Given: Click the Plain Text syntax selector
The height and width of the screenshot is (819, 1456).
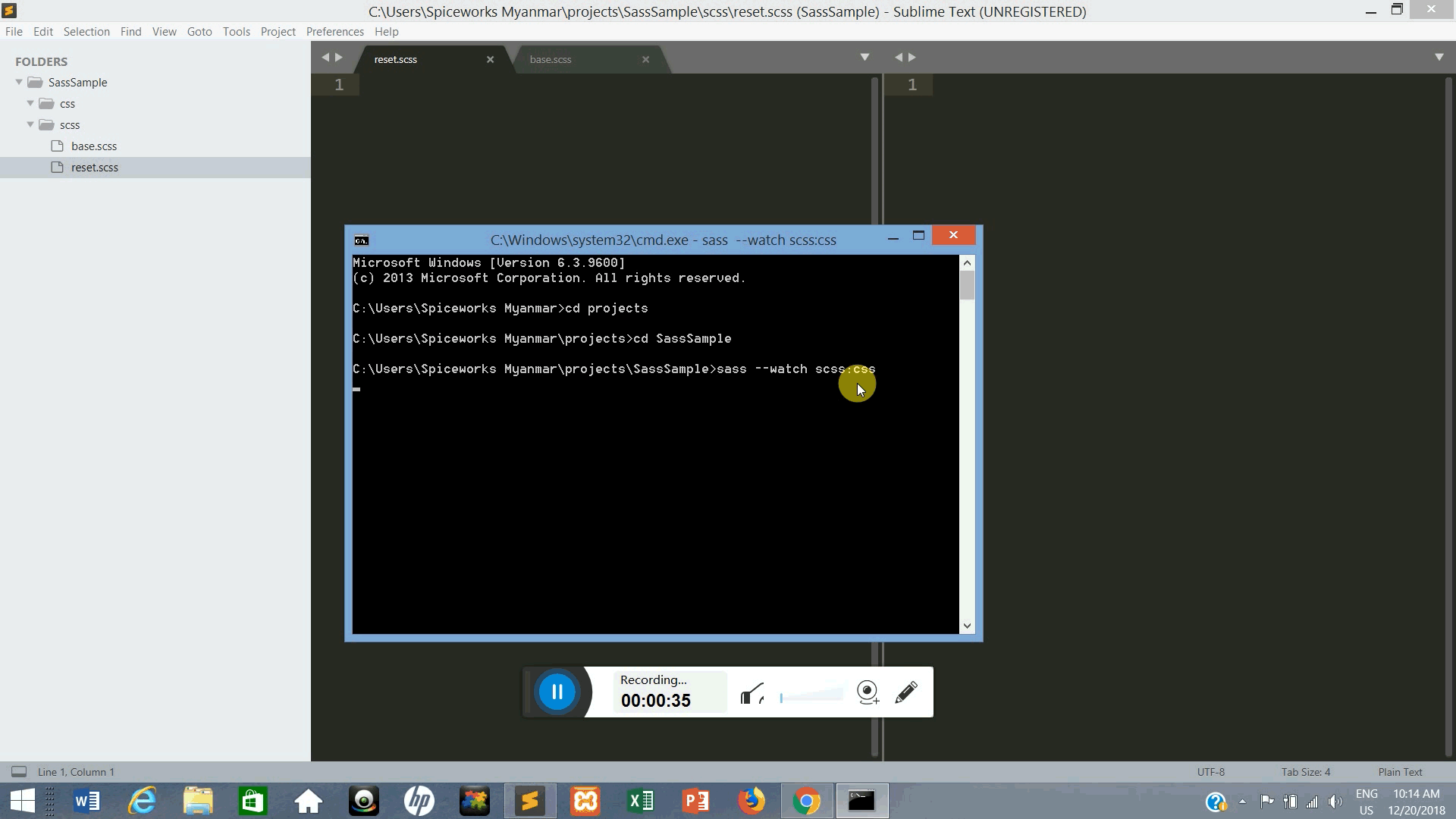Looking at the screenshot, I should pos(1400,772).
